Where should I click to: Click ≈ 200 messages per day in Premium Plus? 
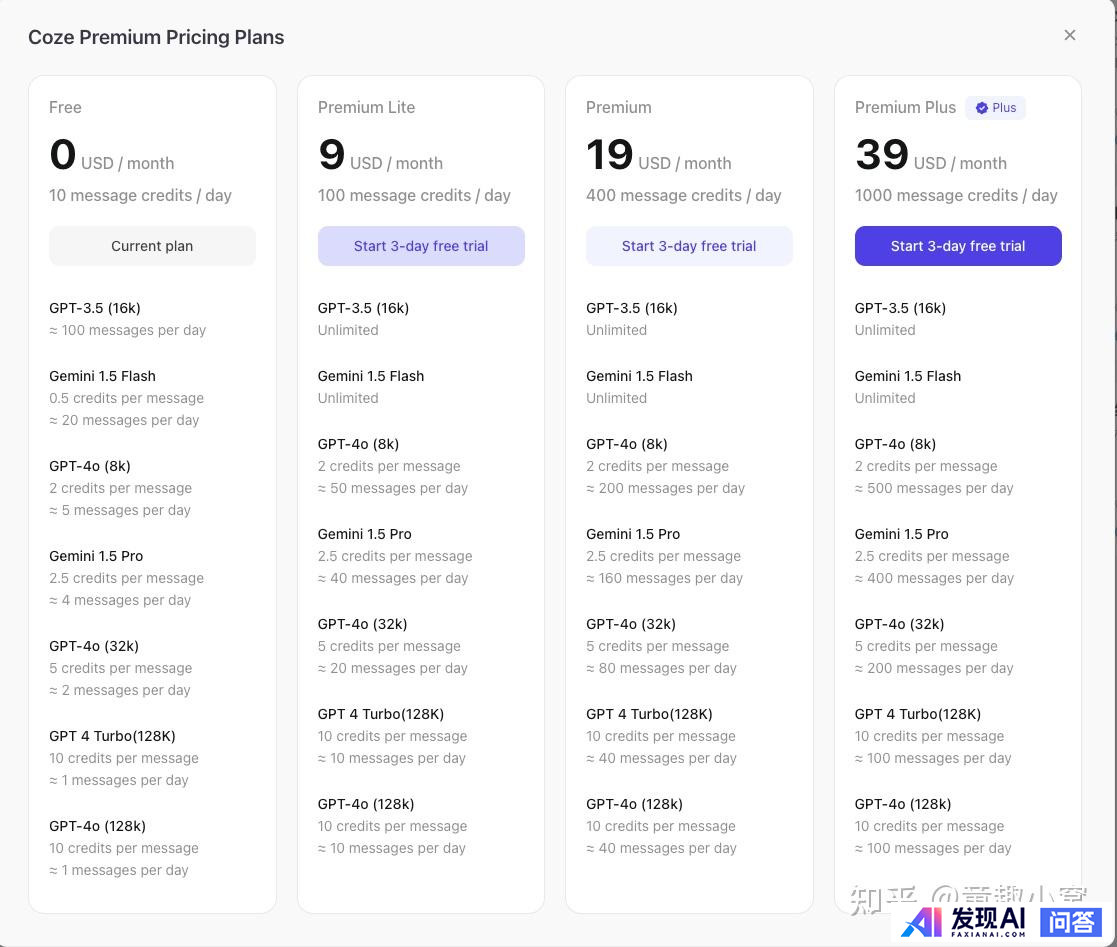934,668
